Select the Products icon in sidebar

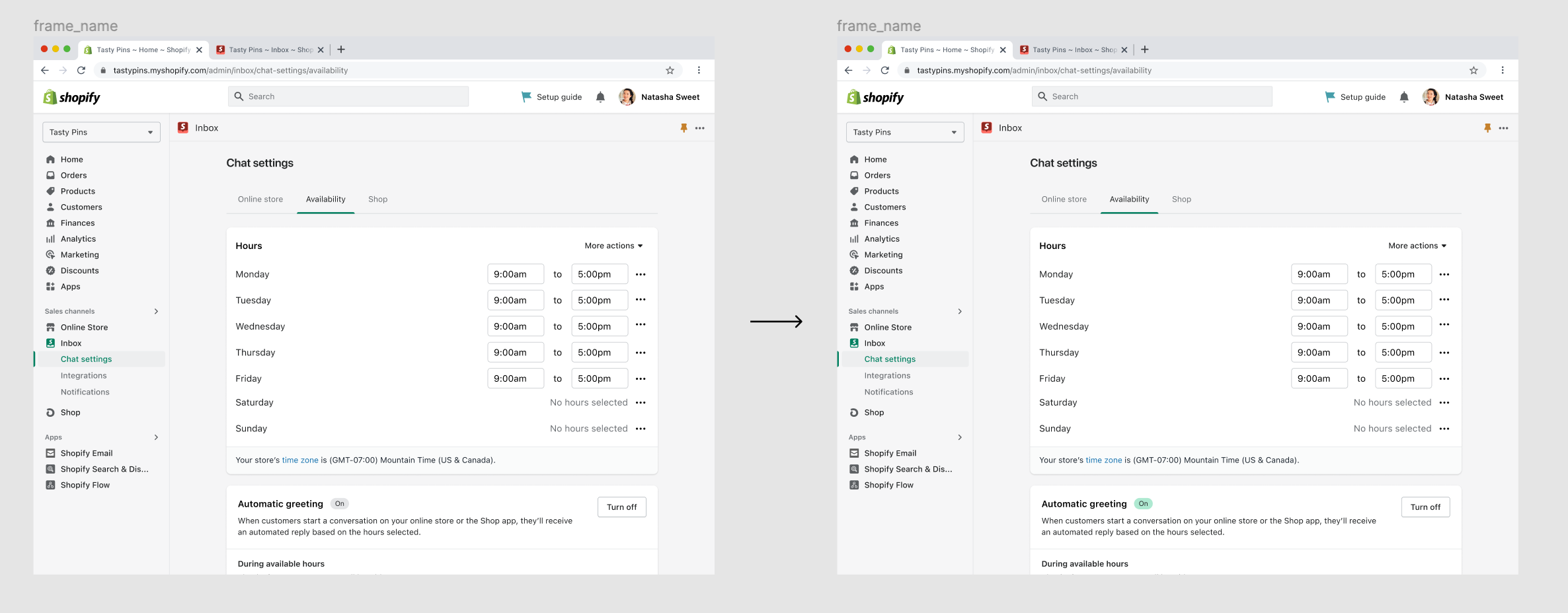50,191
